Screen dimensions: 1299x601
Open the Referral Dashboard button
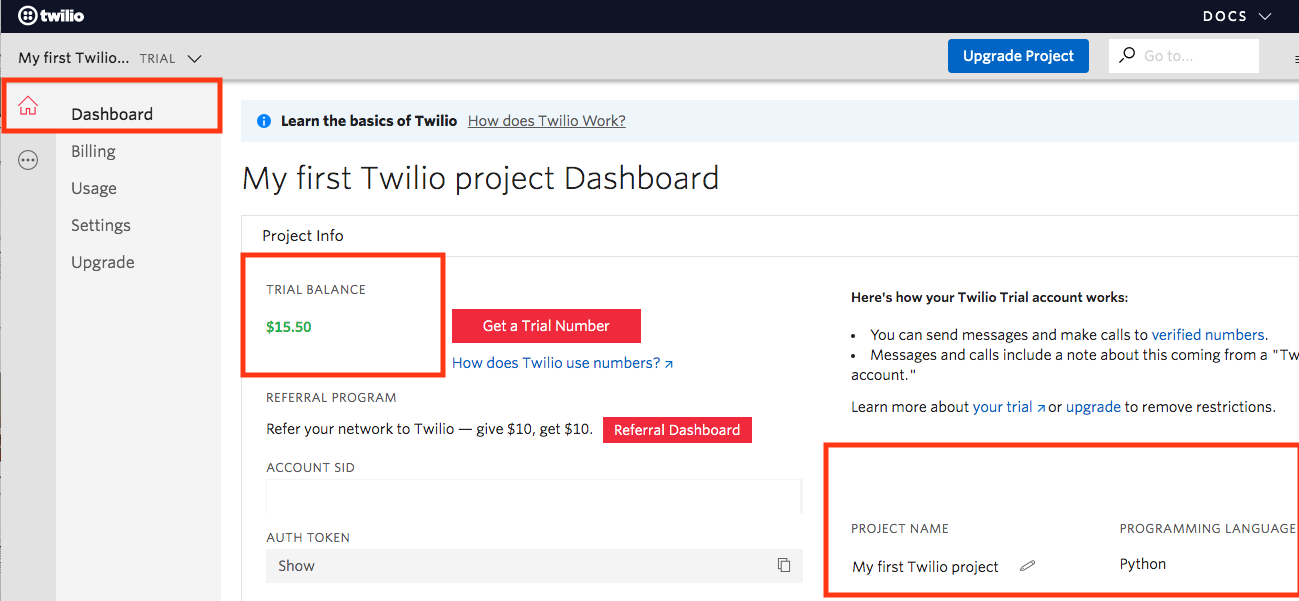(x=677, y=430)
